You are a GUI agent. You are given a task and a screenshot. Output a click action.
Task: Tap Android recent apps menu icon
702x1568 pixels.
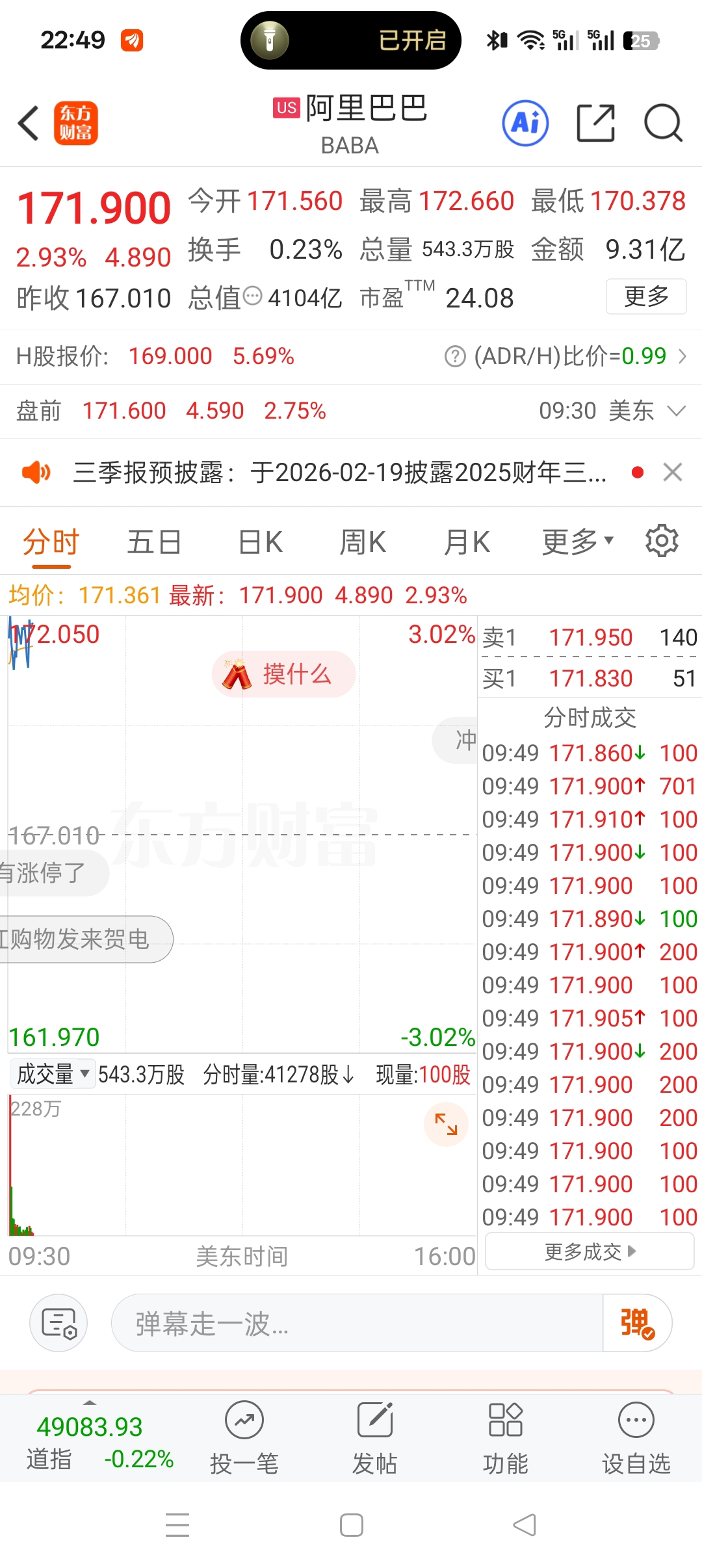[x=177, y=1524]
